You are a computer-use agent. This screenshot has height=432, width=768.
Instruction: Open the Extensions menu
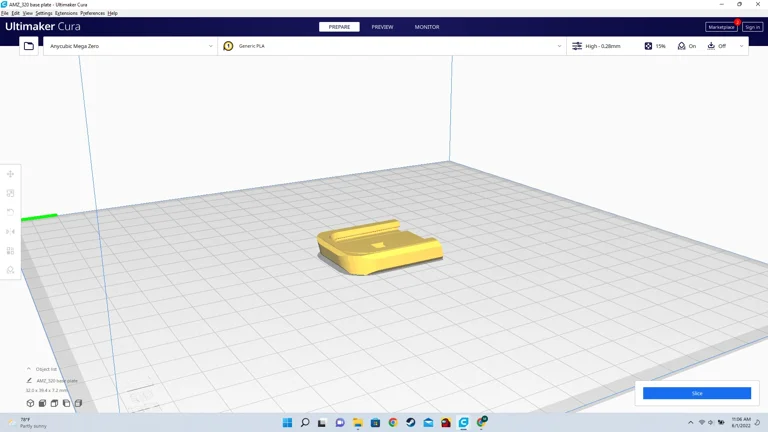pos(66,13)
